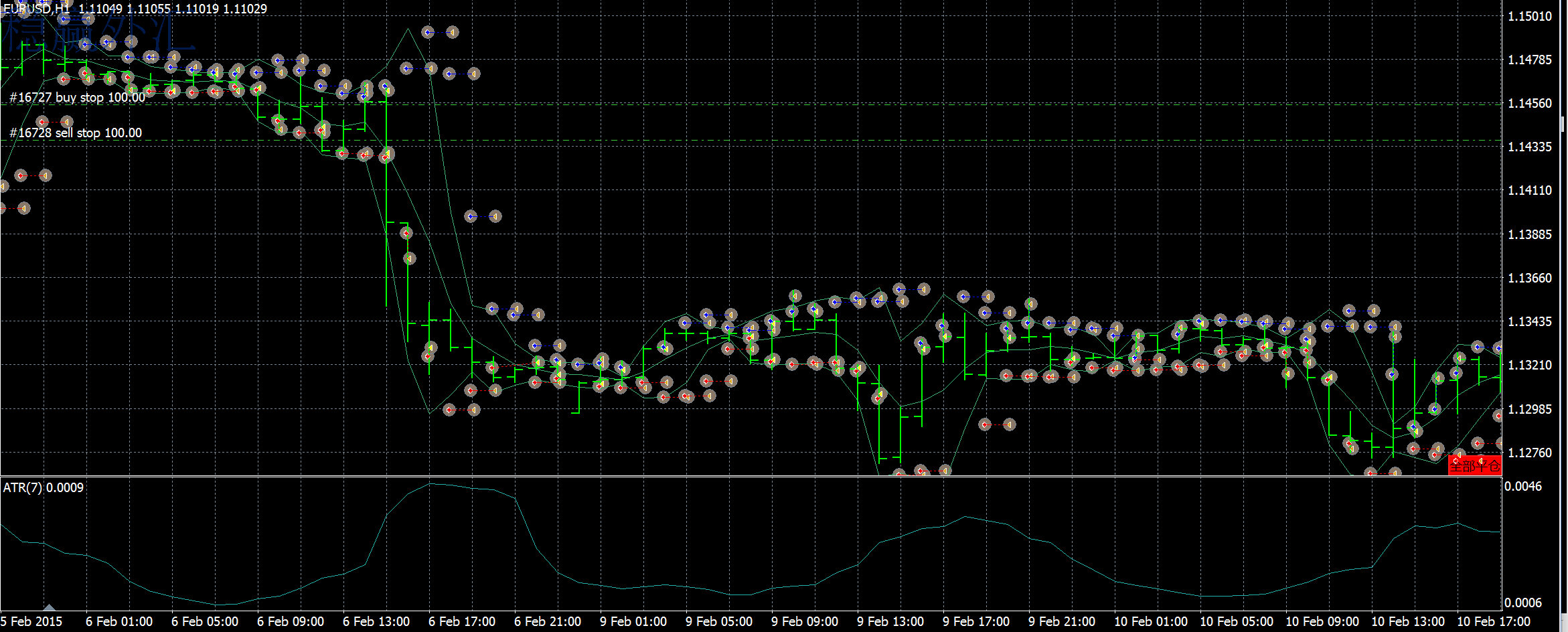The width and height of the screenshot is (1568, 632).
Task: Click the red sell arrow near 1.12900 at 9 Feb 19:00
Action: pyautogui.click(x=985, y=424)
